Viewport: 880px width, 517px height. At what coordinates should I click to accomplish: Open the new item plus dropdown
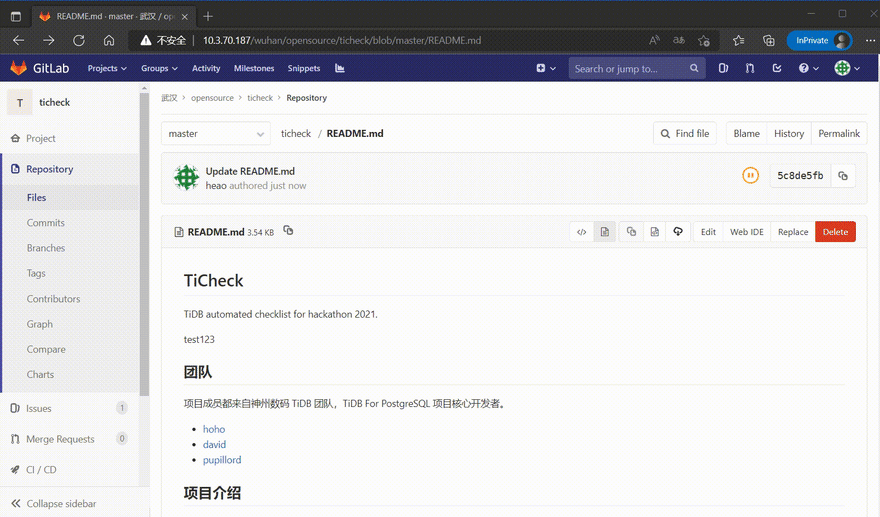pyautogui.click(x=546, y=68)
